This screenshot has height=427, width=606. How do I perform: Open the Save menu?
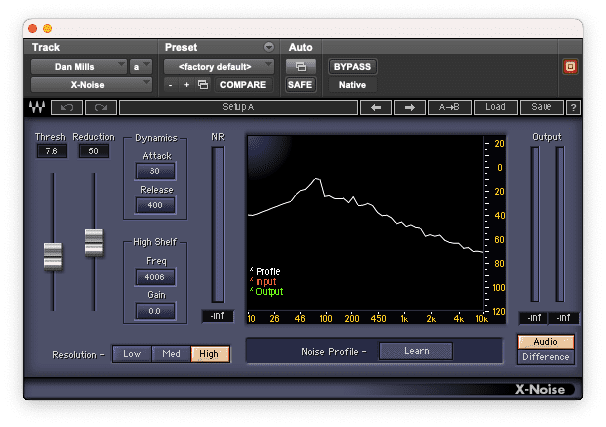[x=541, y=107]
